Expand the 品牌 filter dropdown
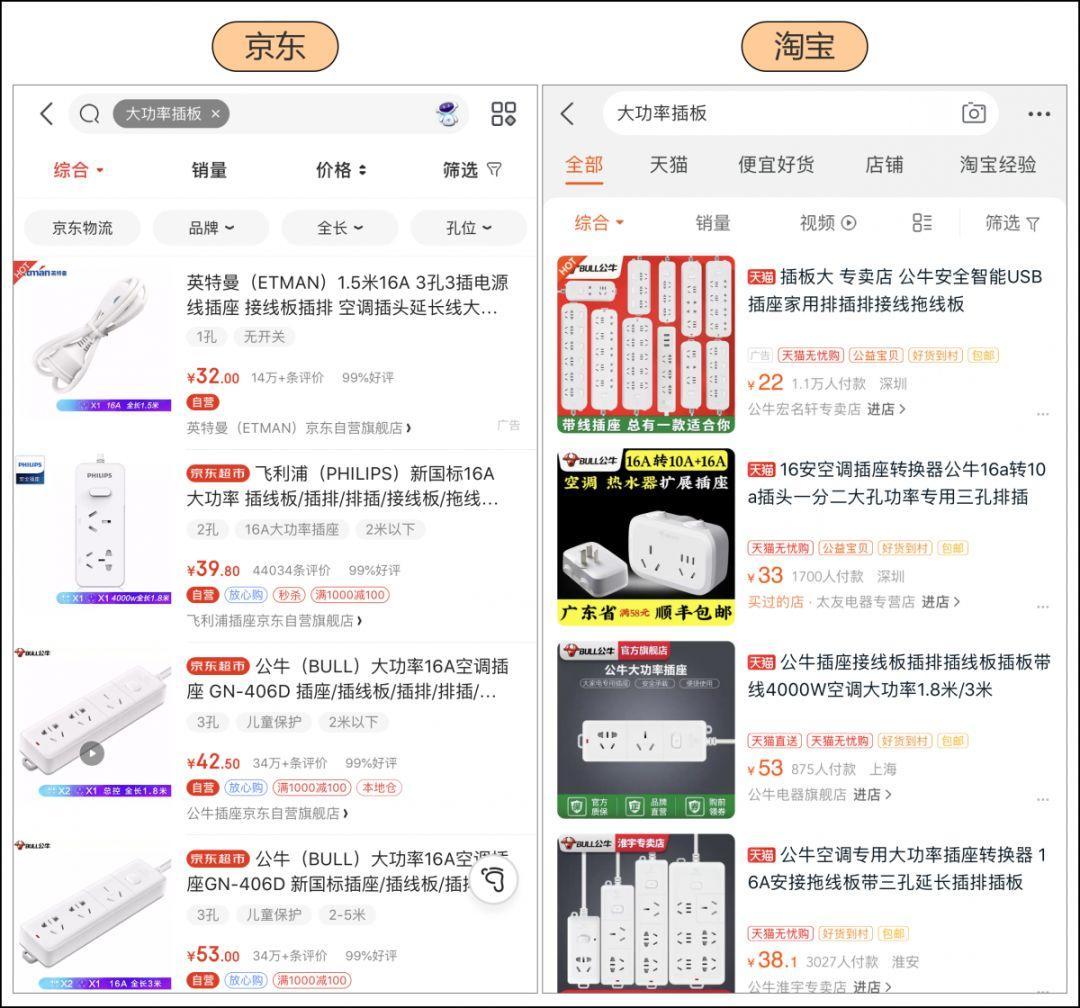This screenshot has height=1008, width=1080. [211, 228]
